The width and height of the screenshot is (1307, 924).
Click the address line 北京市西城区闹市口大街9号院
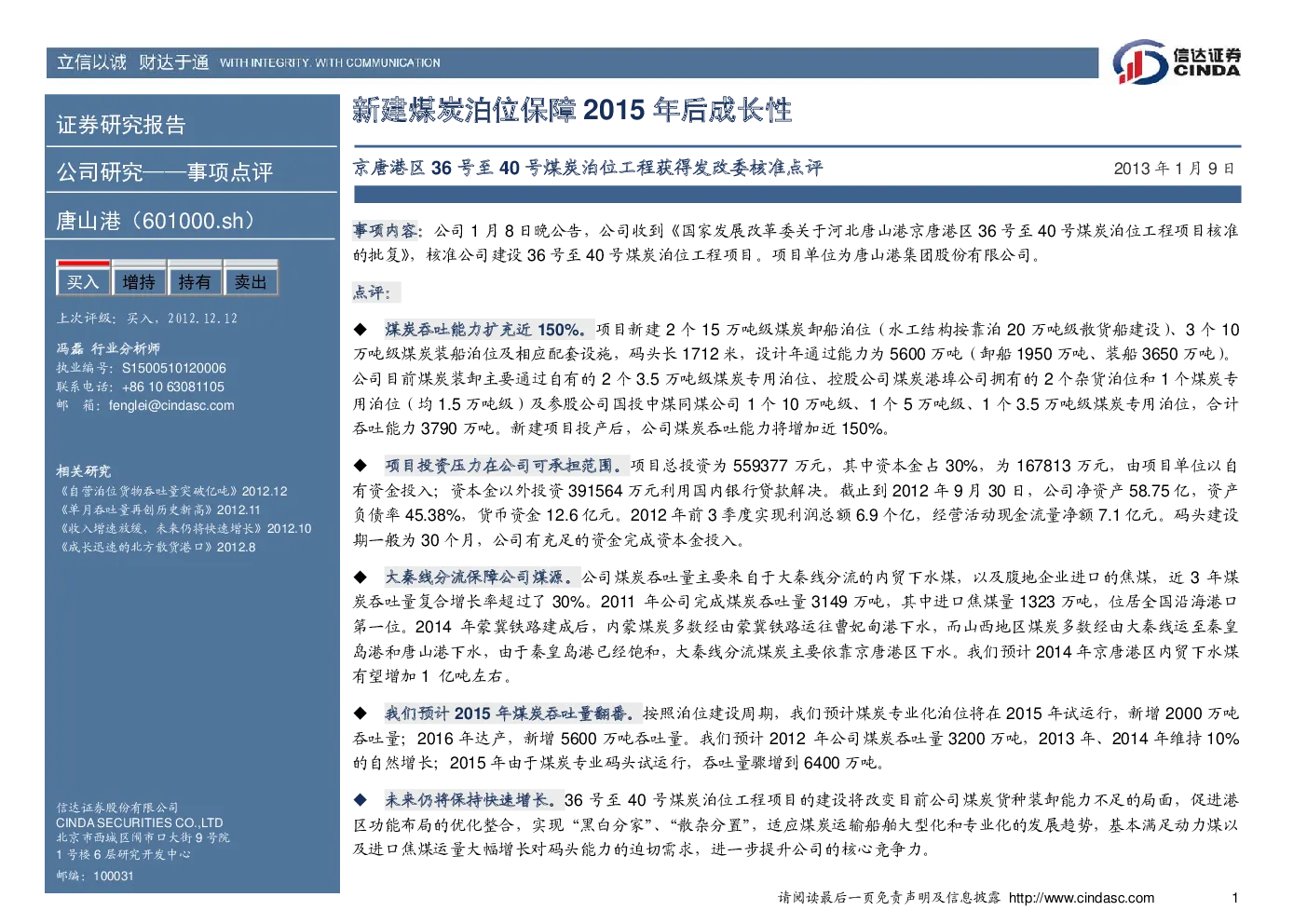[x=143, y=837]
